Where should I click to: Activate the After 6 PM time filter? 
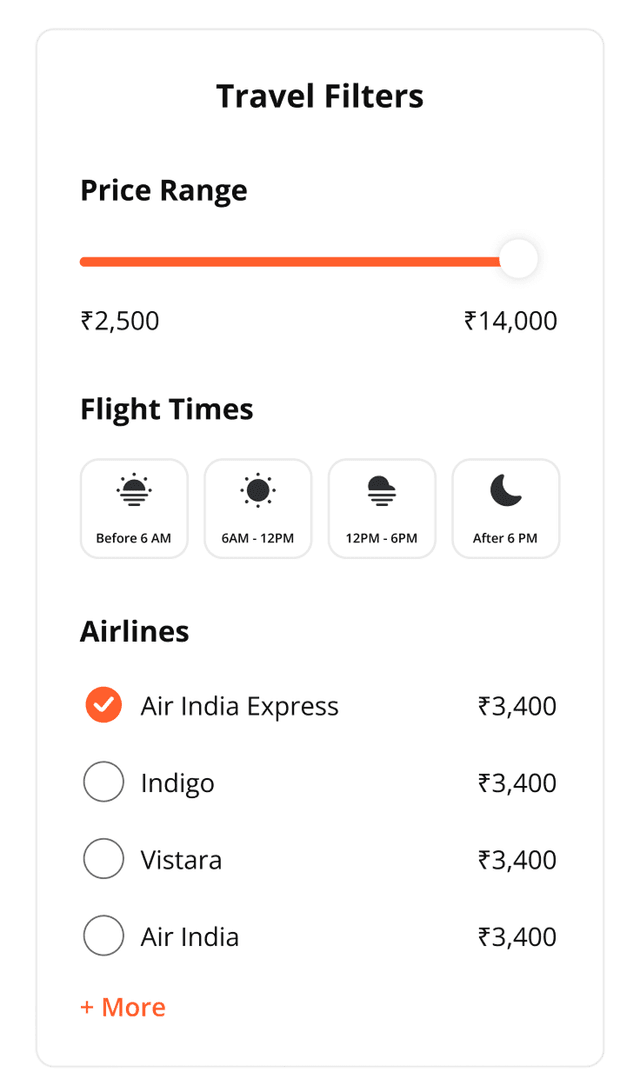tap(506, 508)
